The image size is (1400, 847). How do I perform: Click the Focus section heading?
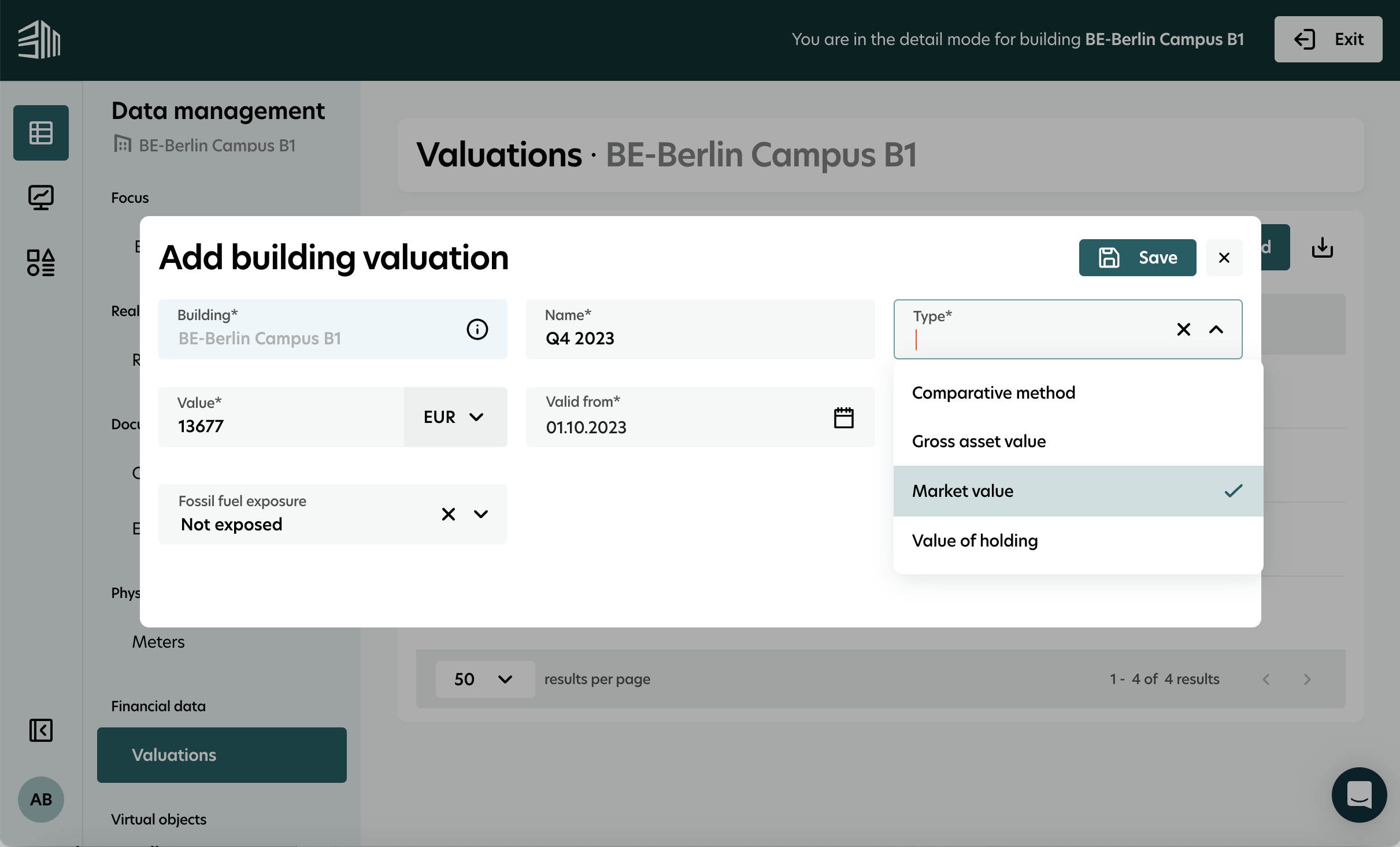click(130, 198)
